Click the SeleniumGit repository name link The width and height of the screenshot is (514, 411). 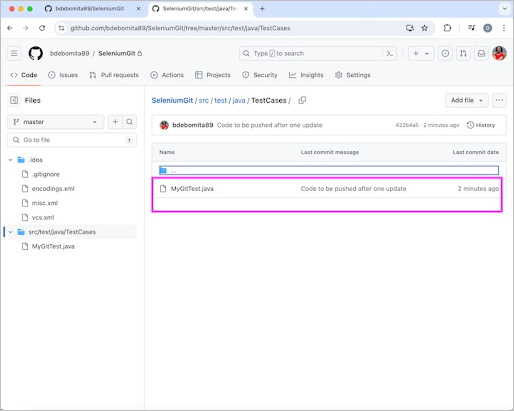pyautogui.click(x=117, y=53)
